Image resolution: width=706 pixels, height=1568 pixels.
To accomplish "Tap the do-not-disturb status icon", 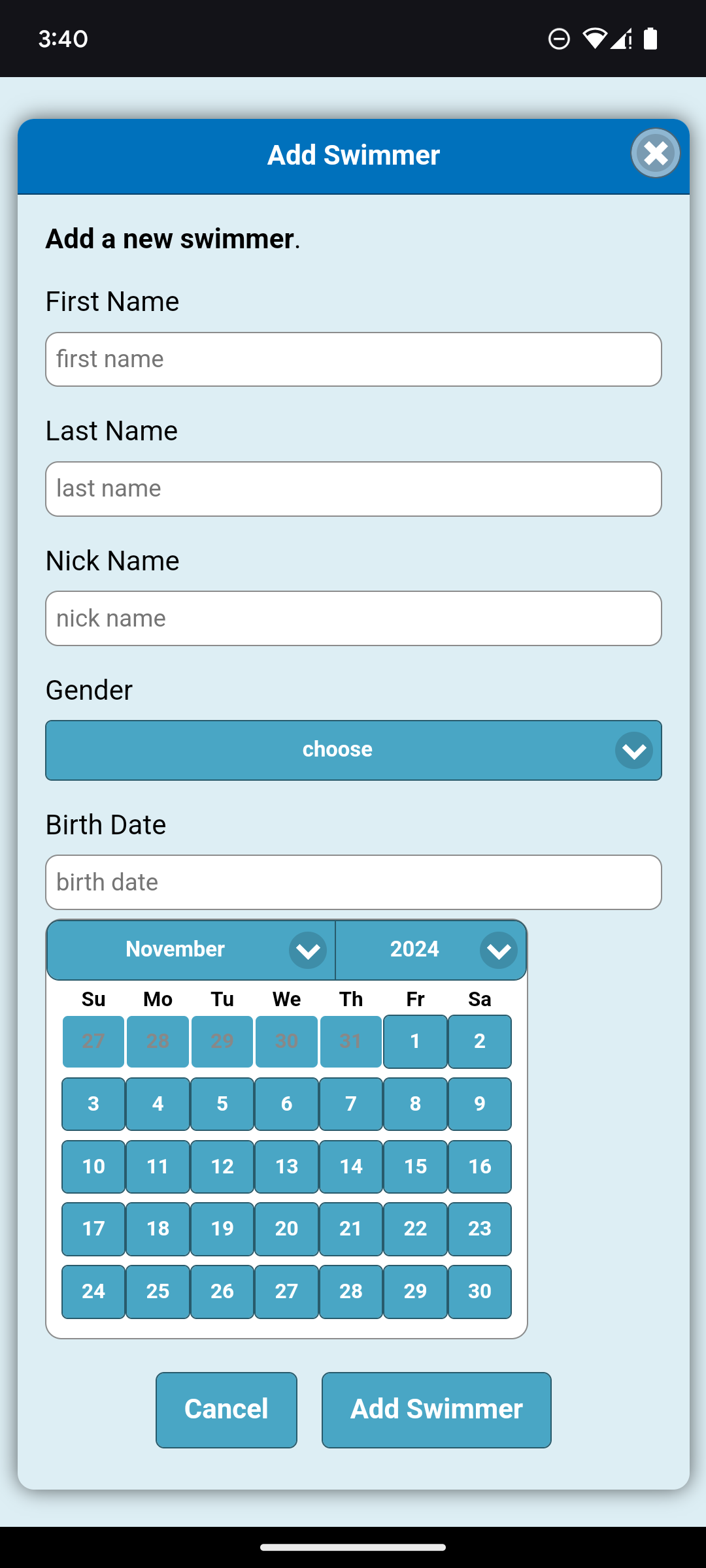I will coord(559,39).
